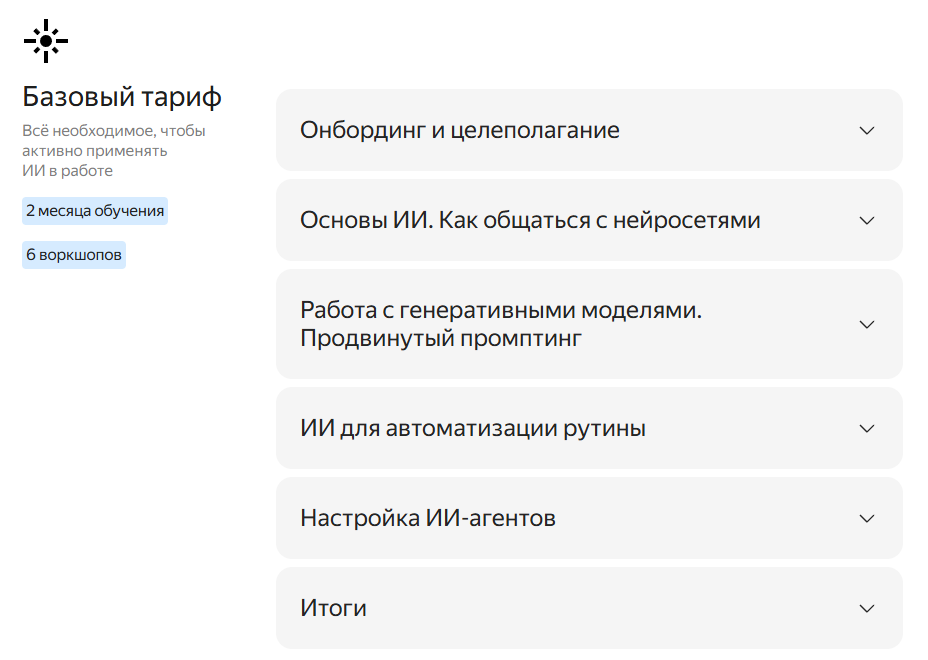Open the Онбординг и целеполагание title
This screenshot has width=928, height=660.
click(x=460, y=130)
